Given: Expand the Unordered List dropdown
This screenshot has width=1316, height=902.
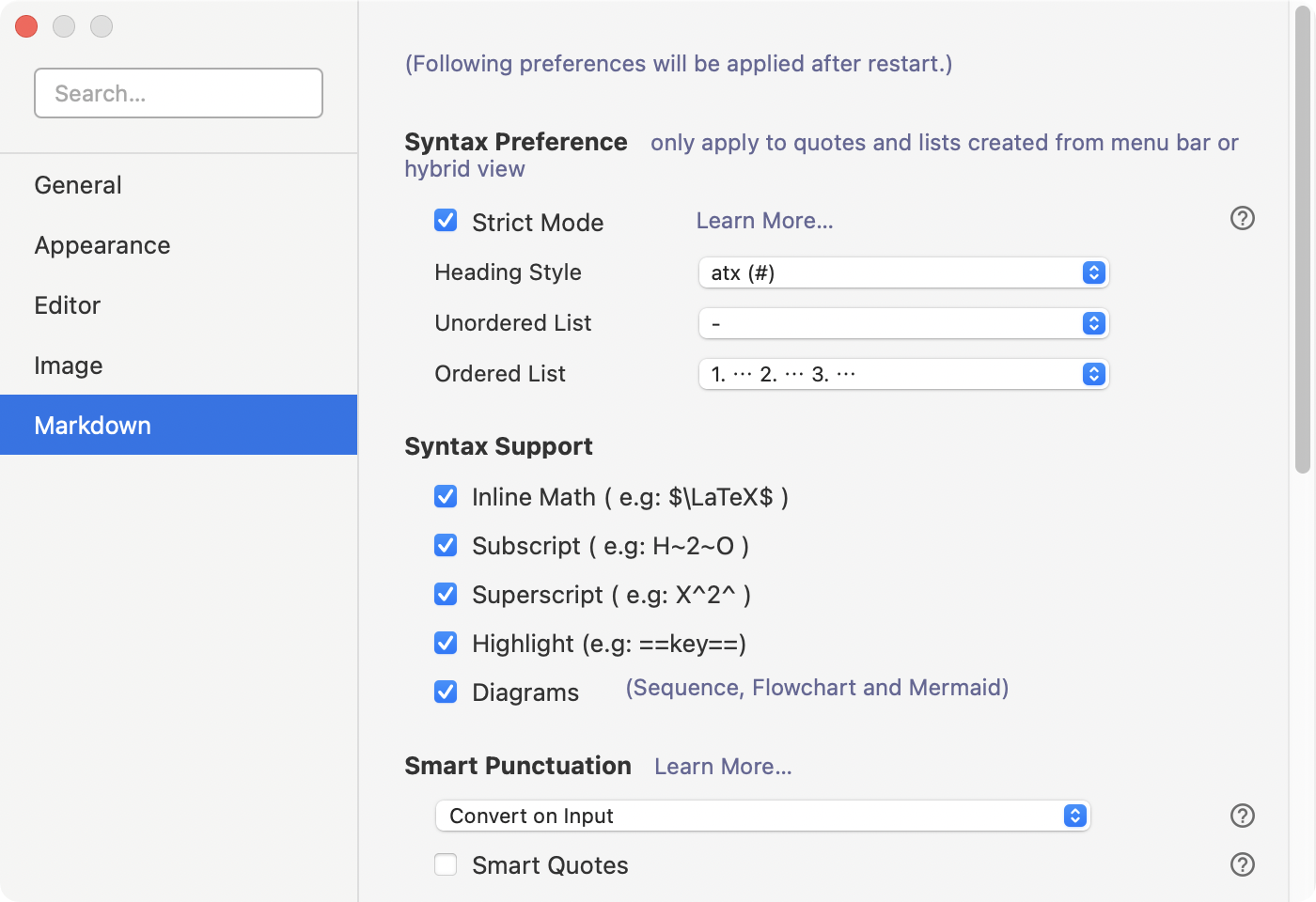Looking at the screenshot, I should click(903, 323).
